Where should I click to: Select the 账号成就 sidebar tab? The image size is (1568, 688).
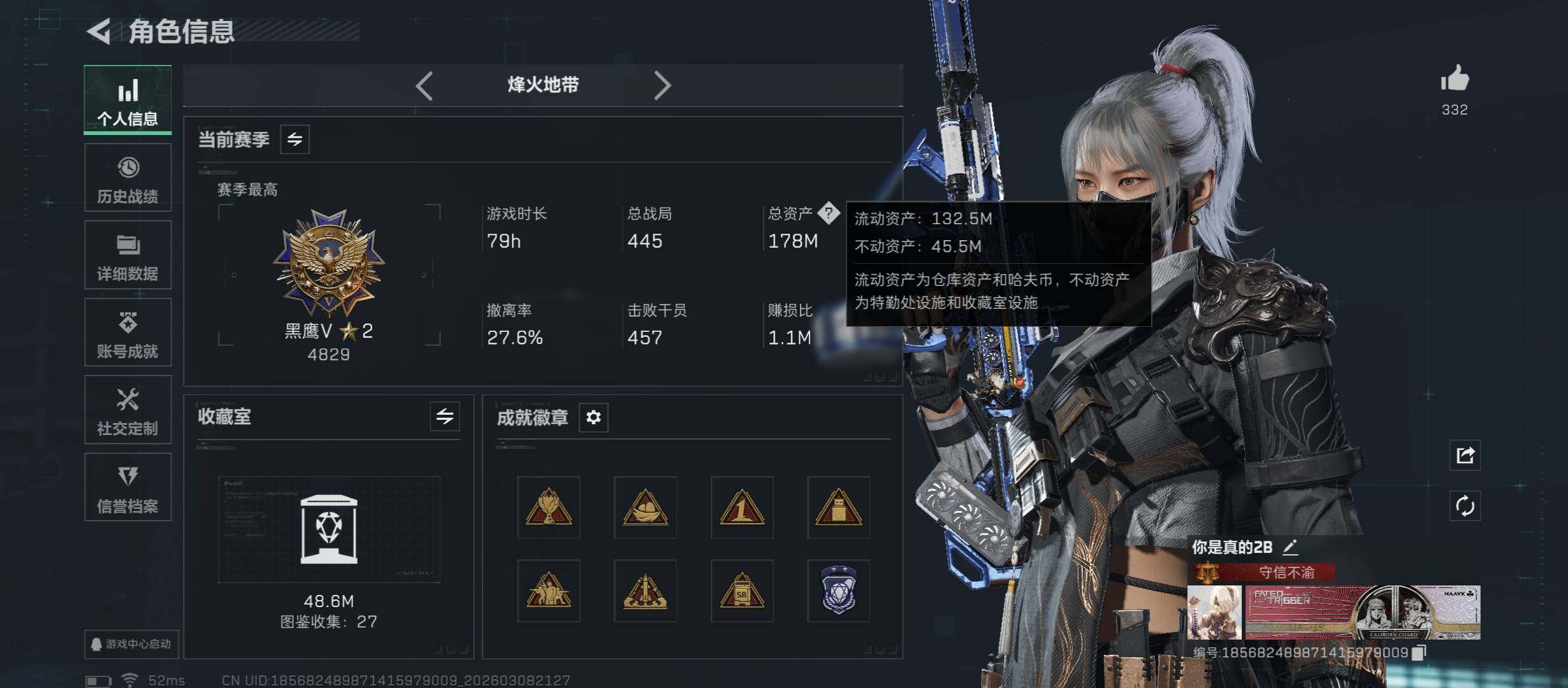(x=128, y=333)
